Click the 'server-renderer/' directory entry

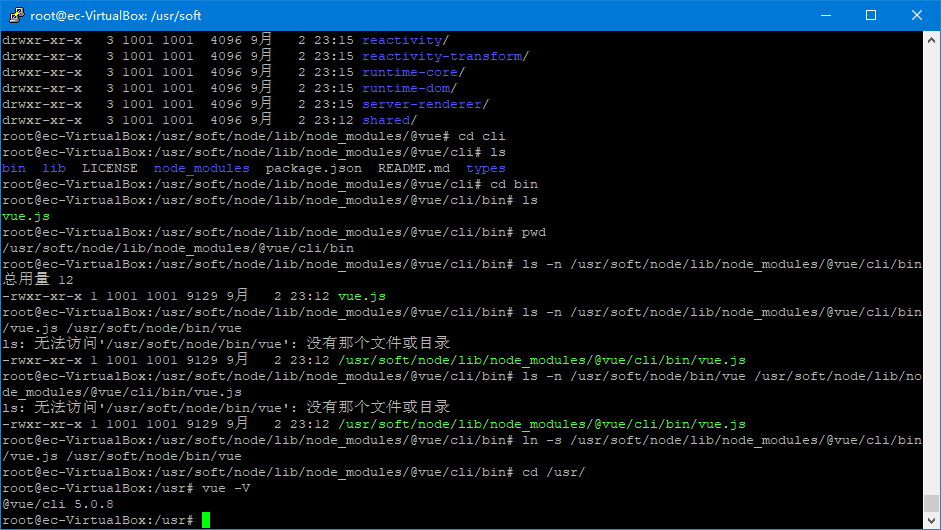click(x=425, y=104)
